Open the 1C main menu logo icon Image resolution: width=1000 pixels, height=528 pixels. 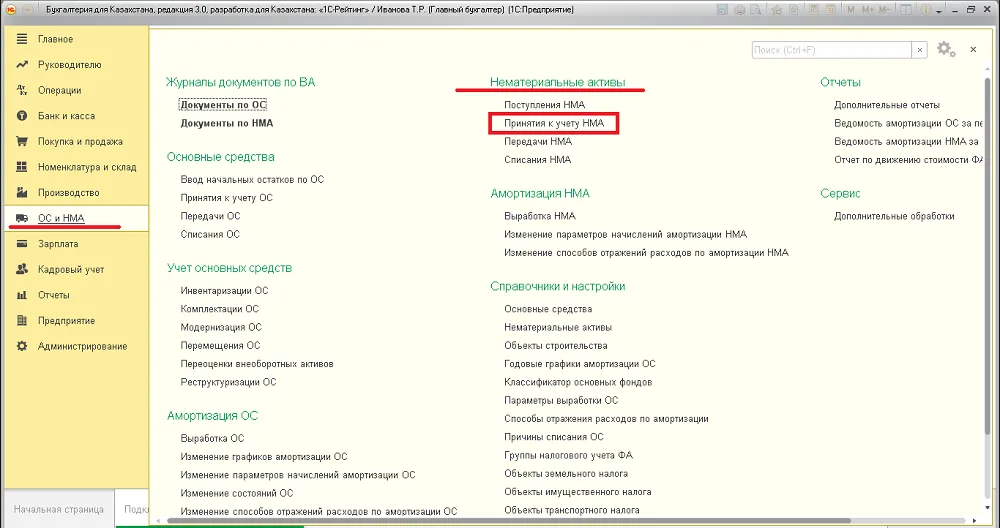coord(11,10)
